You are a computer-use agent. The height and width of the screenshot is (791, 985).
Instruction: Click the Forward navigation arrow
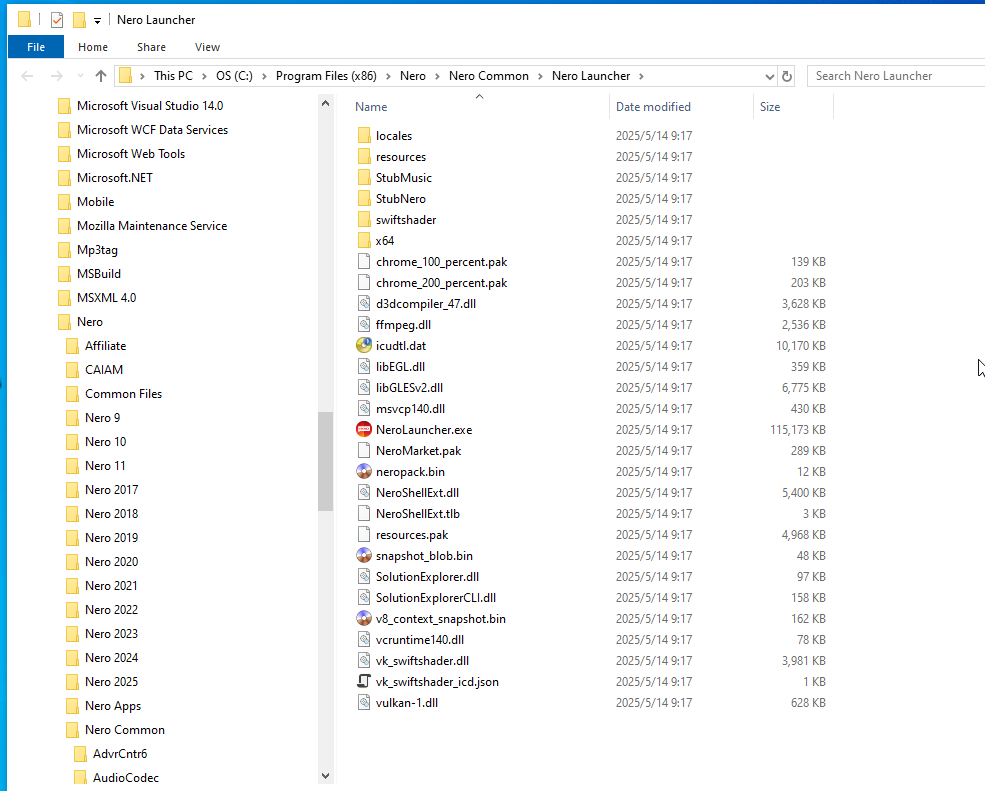click(x=57, y=76)
